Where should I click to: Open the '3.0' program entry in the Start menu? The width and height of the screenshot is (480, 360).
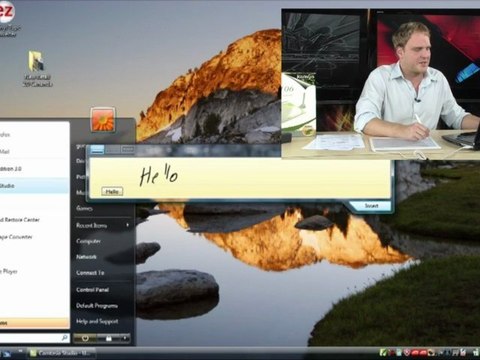[x=35, y=169]
